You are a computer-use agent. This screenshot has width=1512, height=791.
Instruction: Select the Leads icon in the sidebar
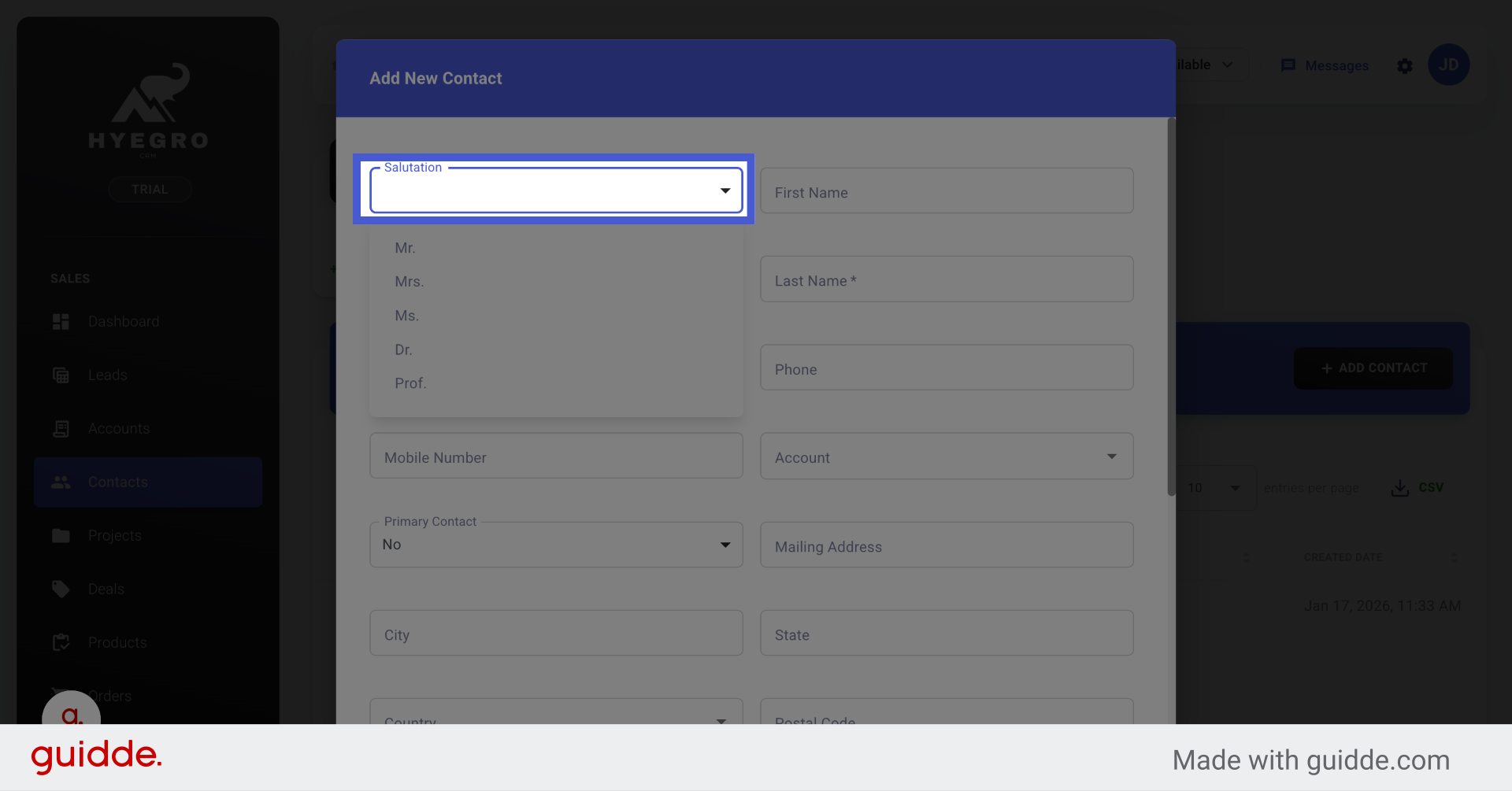[x=61, y=375]
